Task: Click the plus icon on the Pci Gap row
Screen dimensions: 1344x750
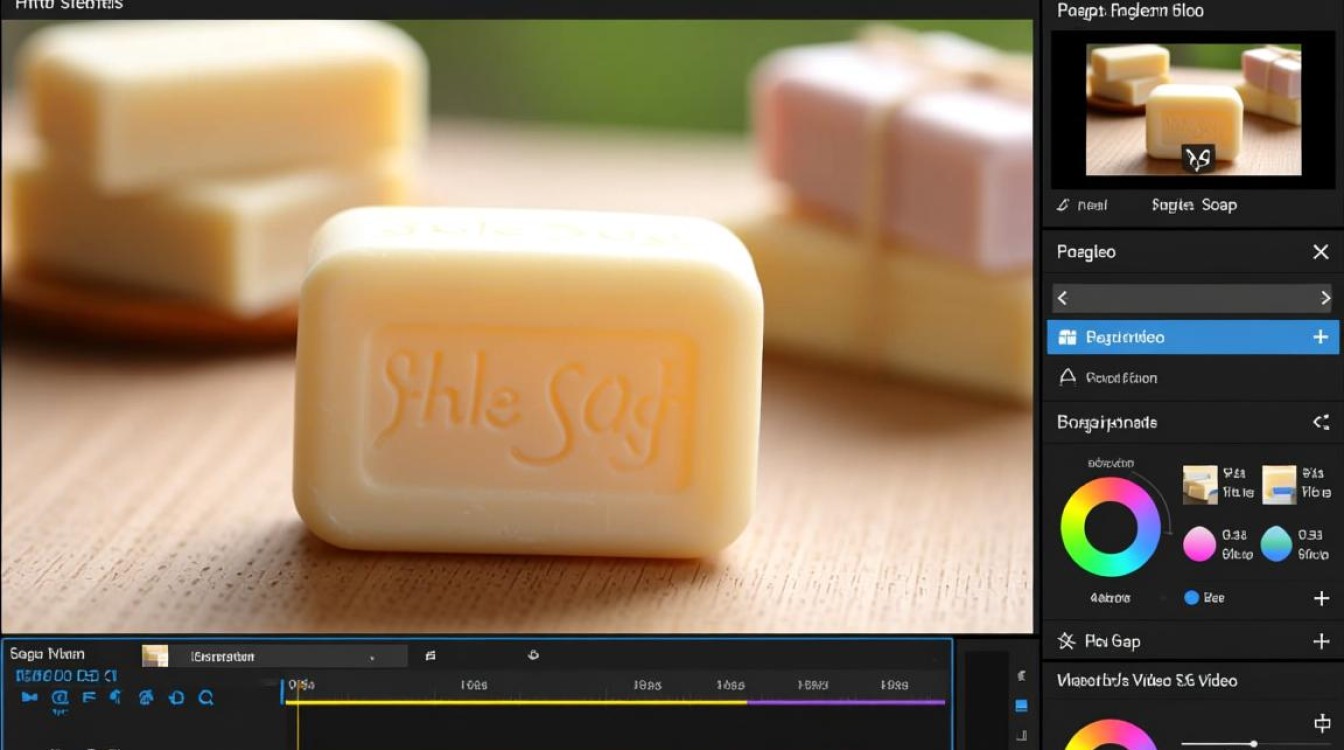Action: [x=1321, y=641]
